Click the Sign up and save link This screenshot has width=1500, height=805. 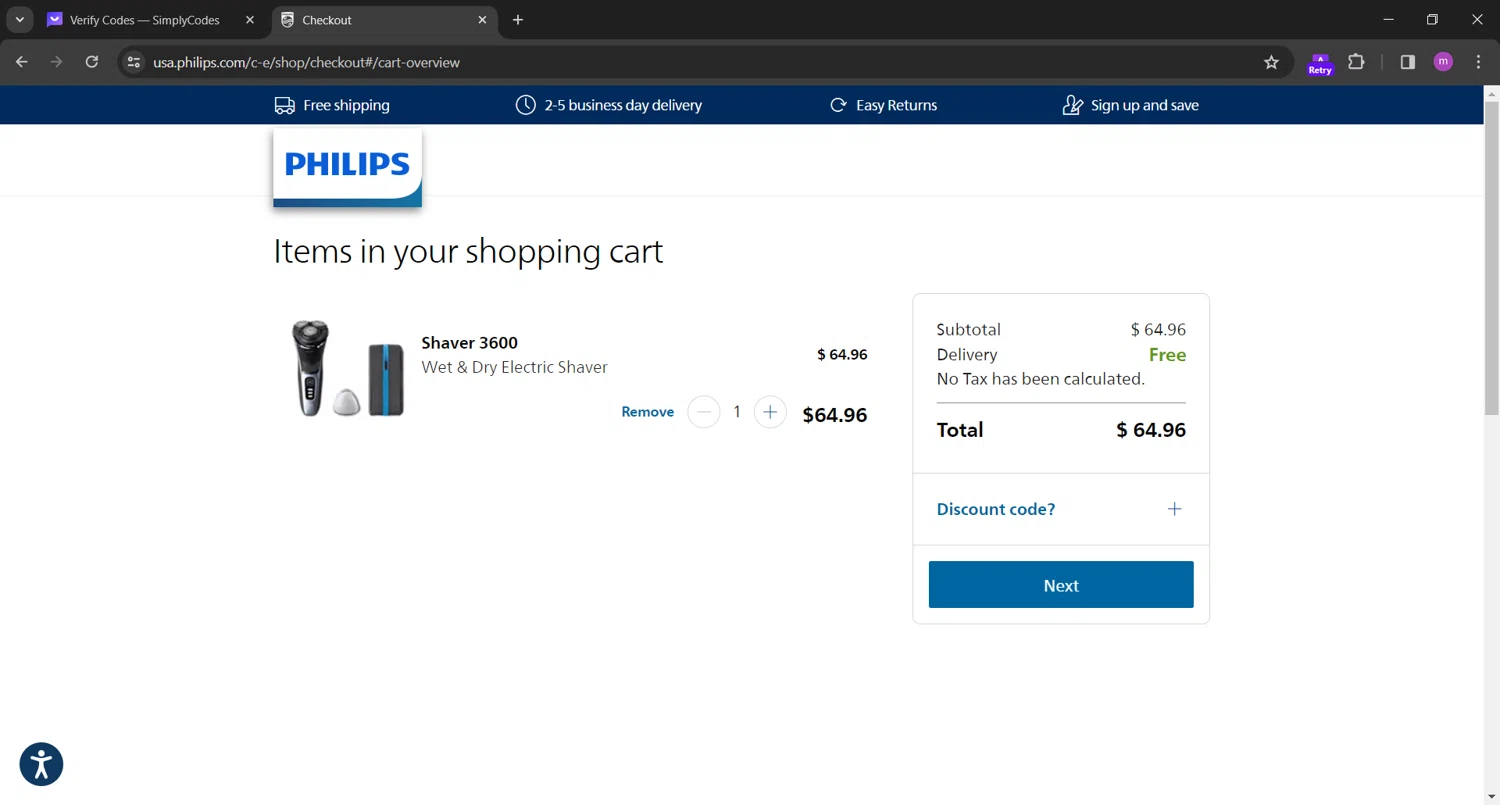pos(1145,105)
